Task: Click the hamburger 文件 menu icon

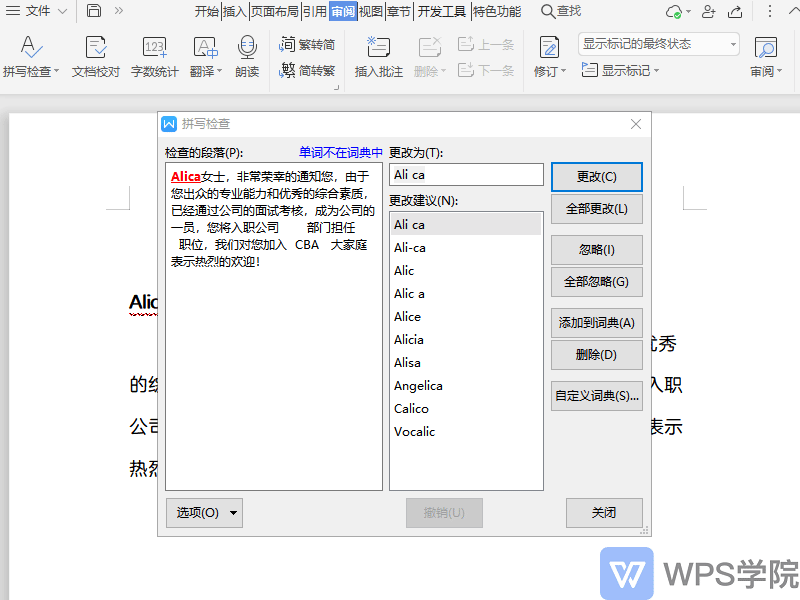Action: tap(12, 11)
